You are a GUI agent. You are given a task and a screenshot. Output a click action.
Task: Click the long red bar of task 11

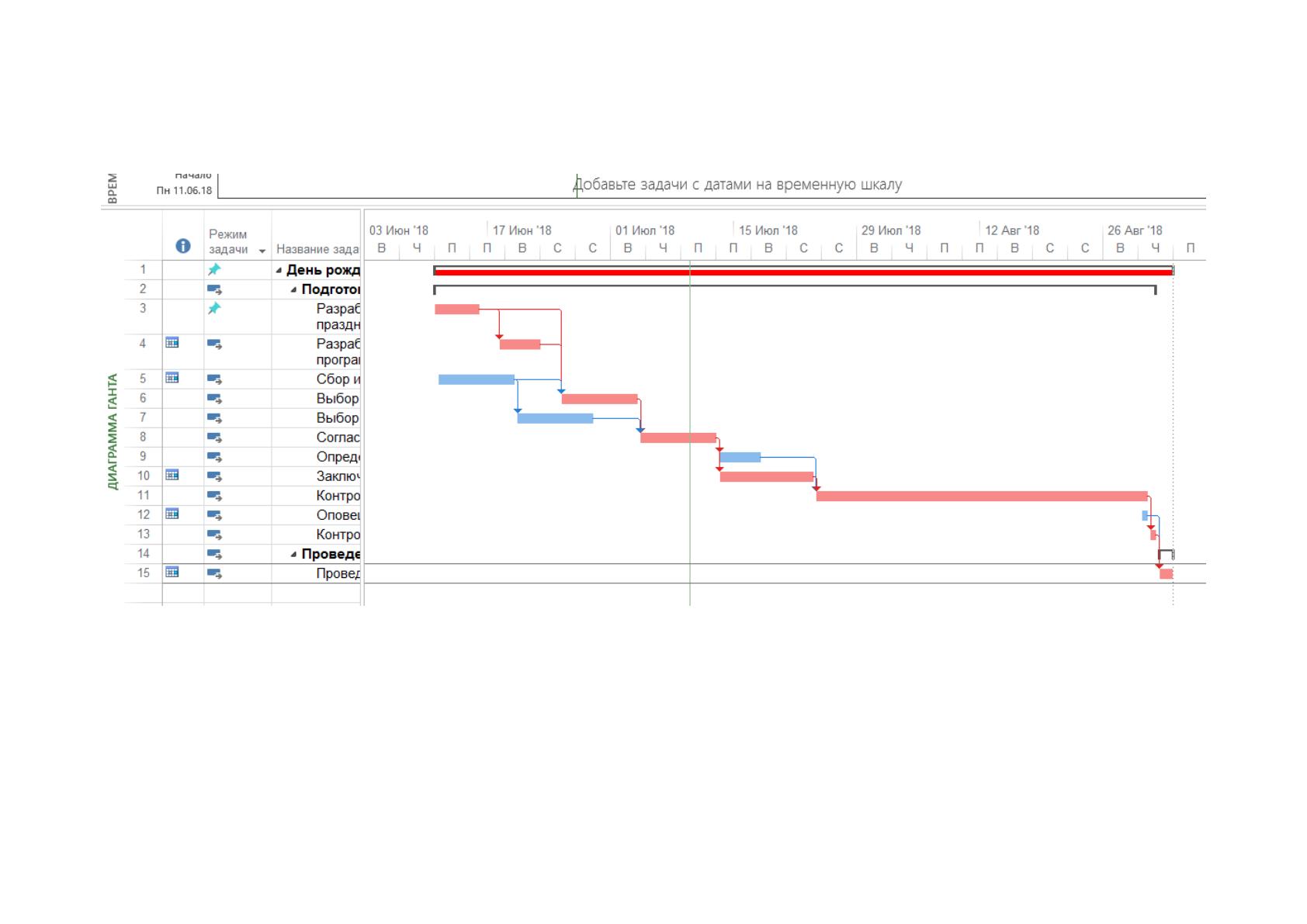pos(982,496)
